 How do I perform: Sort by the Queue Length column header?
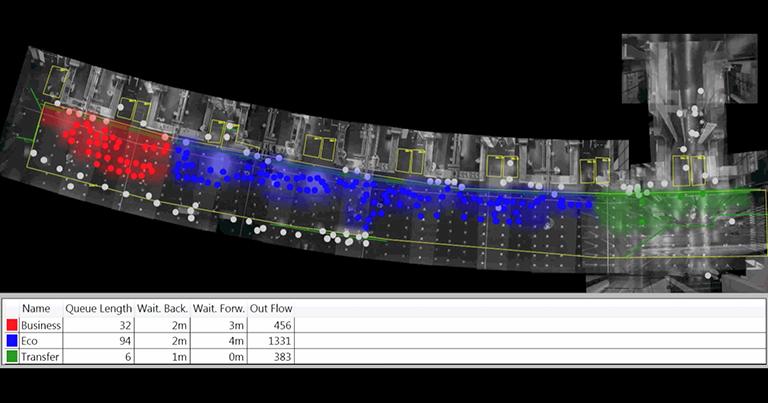(98, 308)
